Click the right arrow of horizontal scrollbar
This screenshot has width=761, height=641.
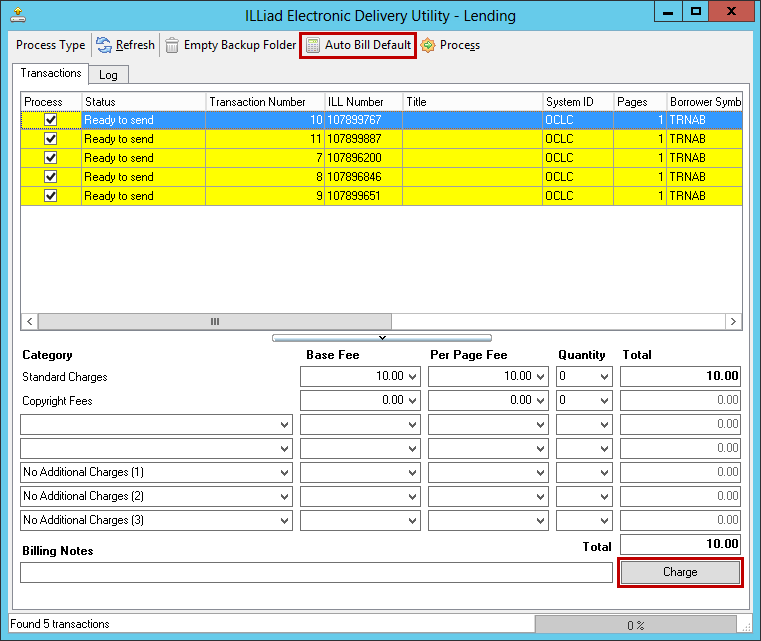click(733, 322)
